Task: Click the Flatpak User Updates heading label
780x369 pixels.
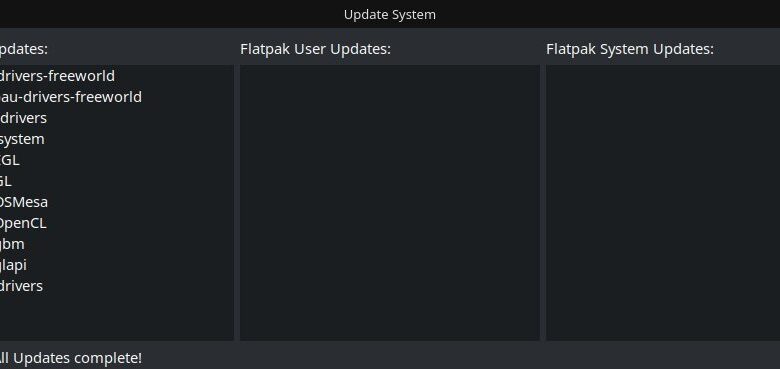Action: tap(315, 49)
